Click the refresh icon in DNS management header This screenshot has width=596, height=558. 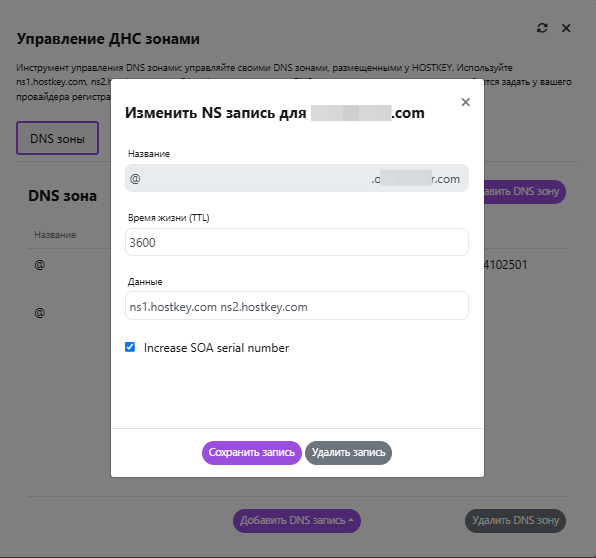(542, 28)
